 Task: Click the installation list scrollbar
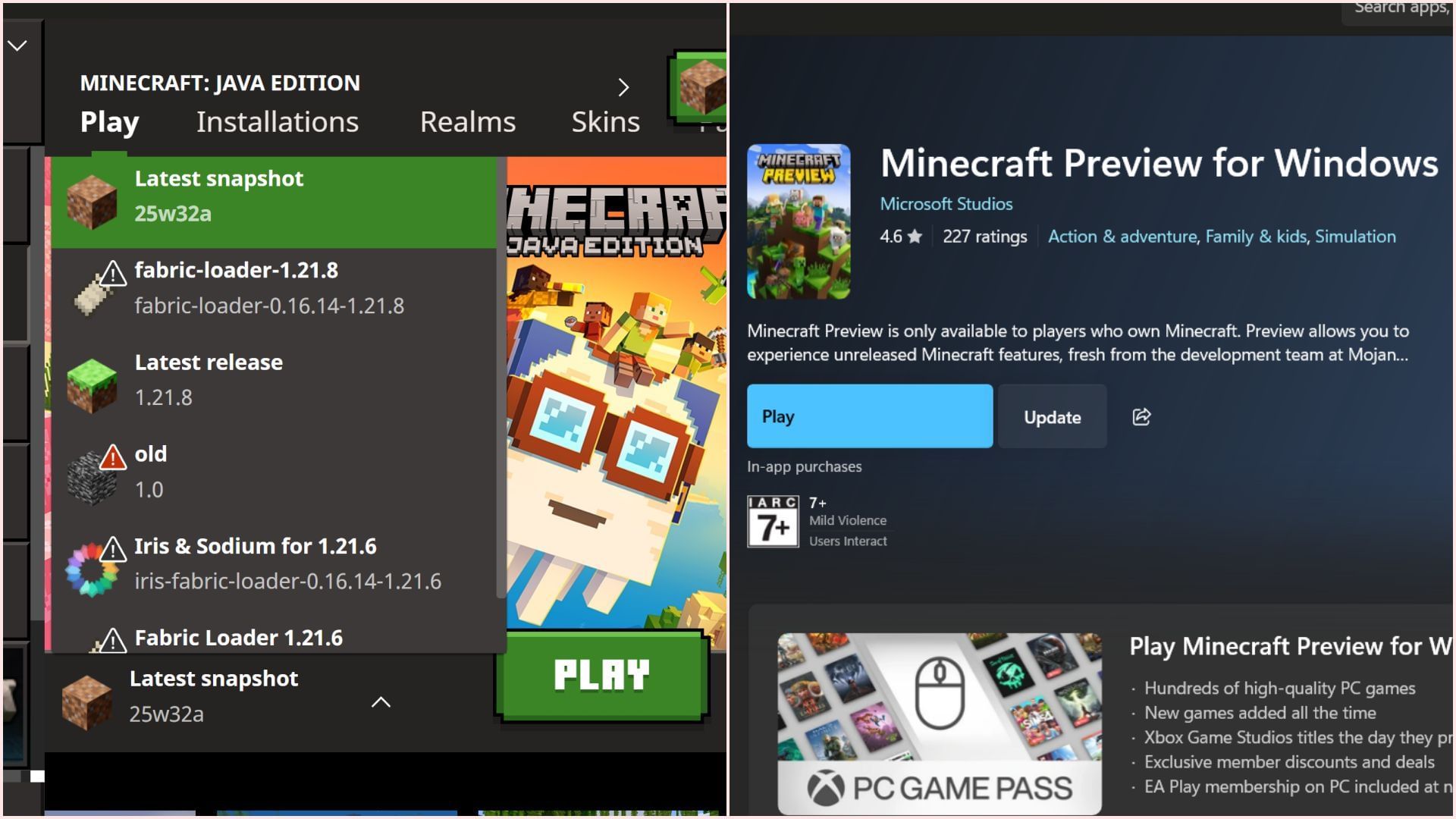(x=500, y=379)
